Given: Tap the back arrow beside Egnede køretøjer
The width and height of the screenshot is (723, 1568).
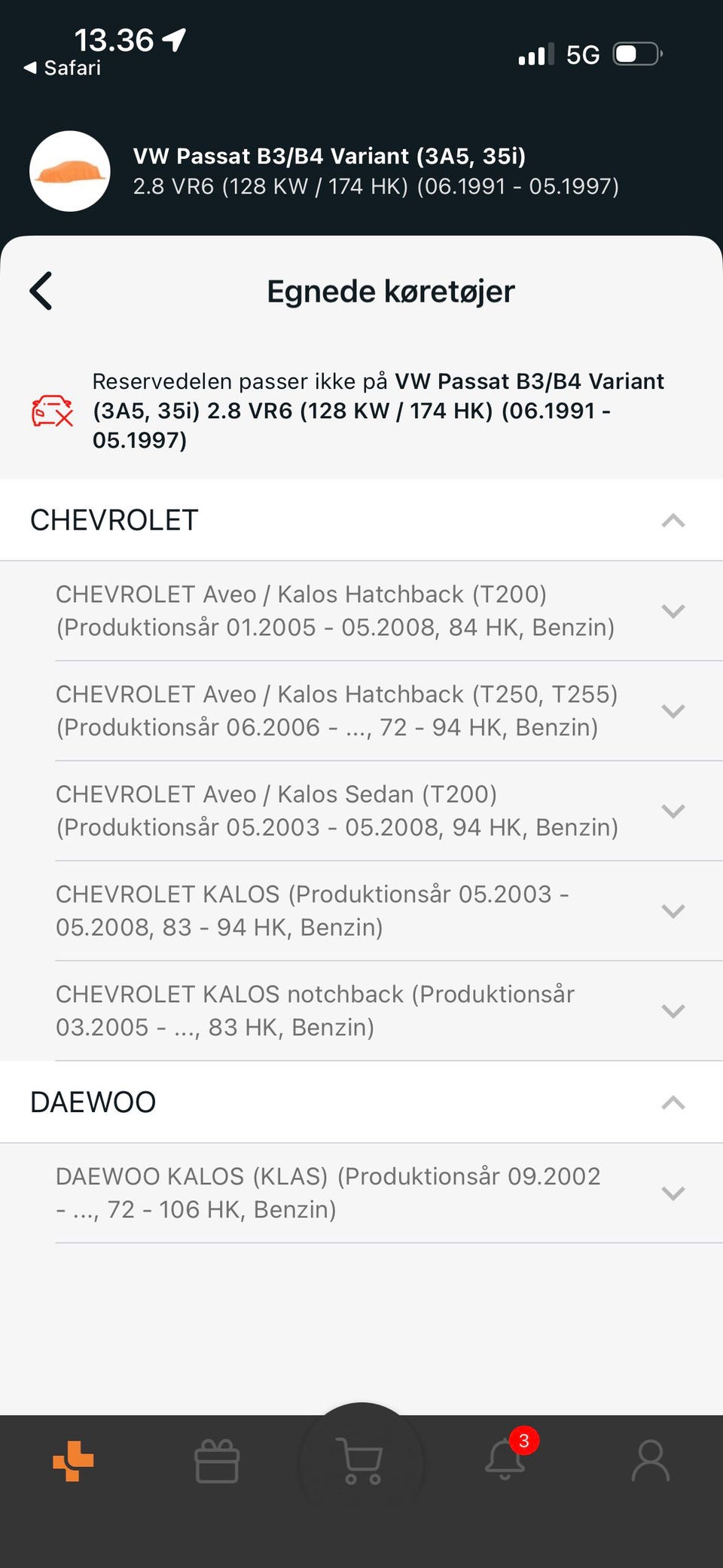Looking at the screenshot, I should (41, 291).
